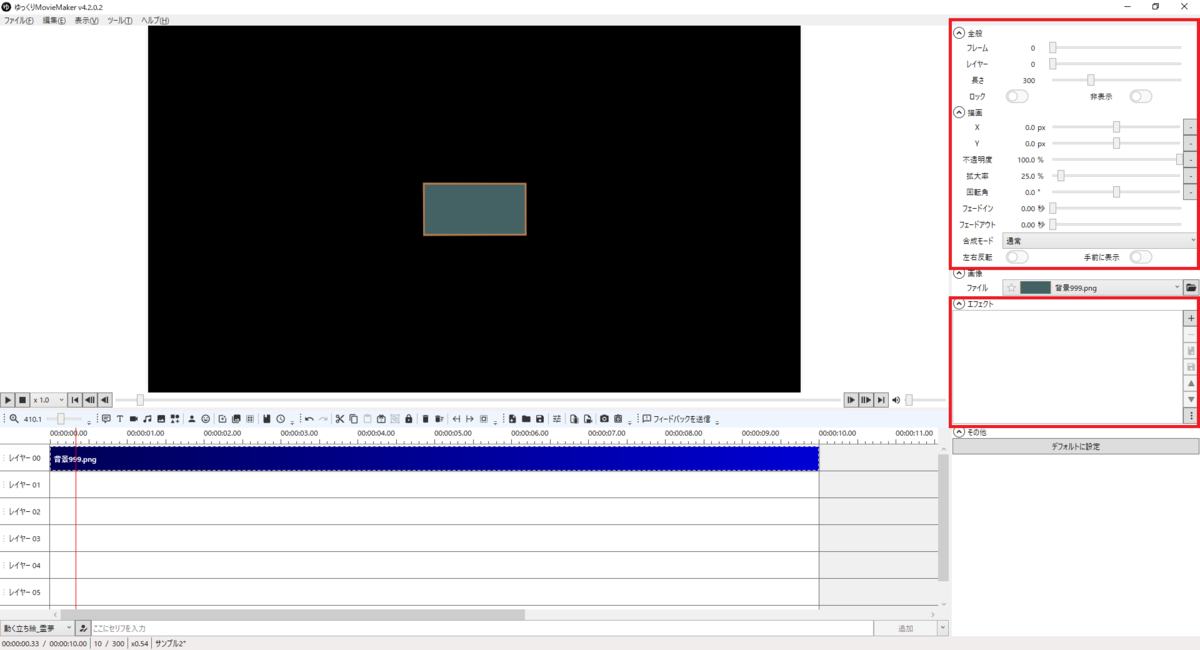Viewport: 1200px width, 650px height.
Task: Redo the last undone action
Action: tap(323, 419)
